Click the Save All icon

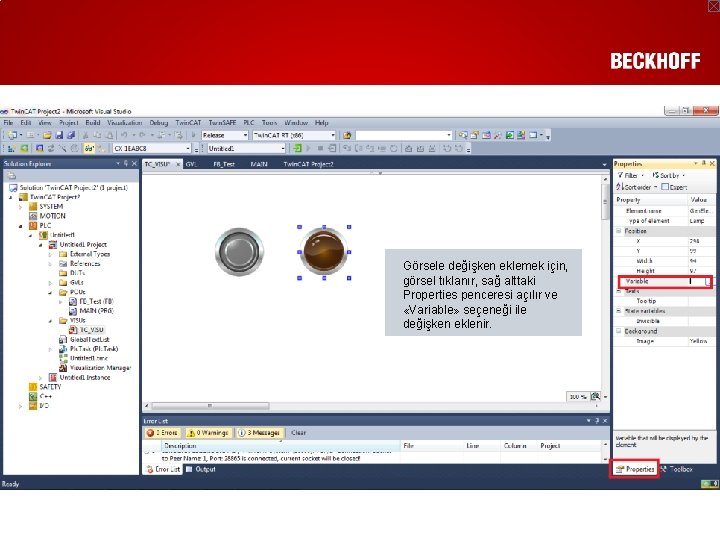tap(71, 135)
